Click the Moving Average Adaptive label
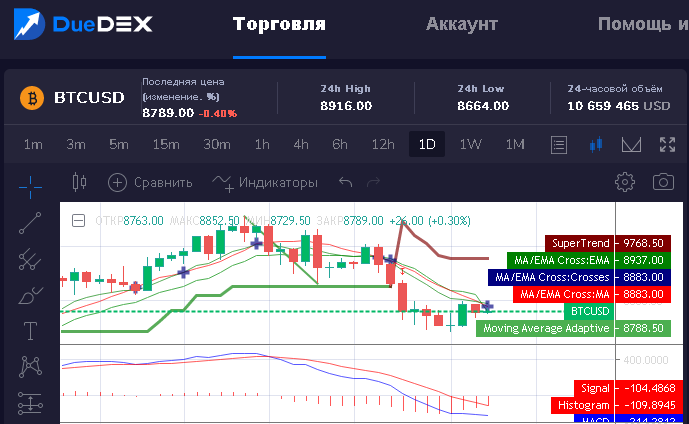Image resolution: width=689 pixels, height=424 pixels. 573,328
